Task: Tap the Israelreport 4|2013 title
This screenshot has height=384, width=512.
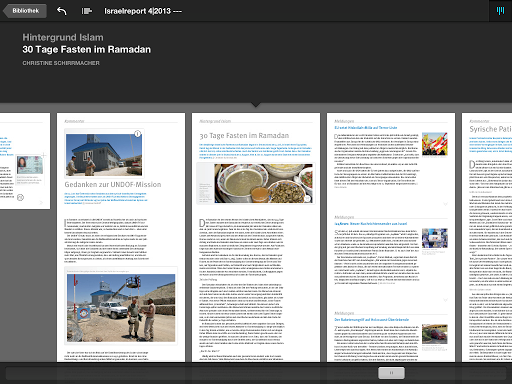Action: [x=143, y=11]
